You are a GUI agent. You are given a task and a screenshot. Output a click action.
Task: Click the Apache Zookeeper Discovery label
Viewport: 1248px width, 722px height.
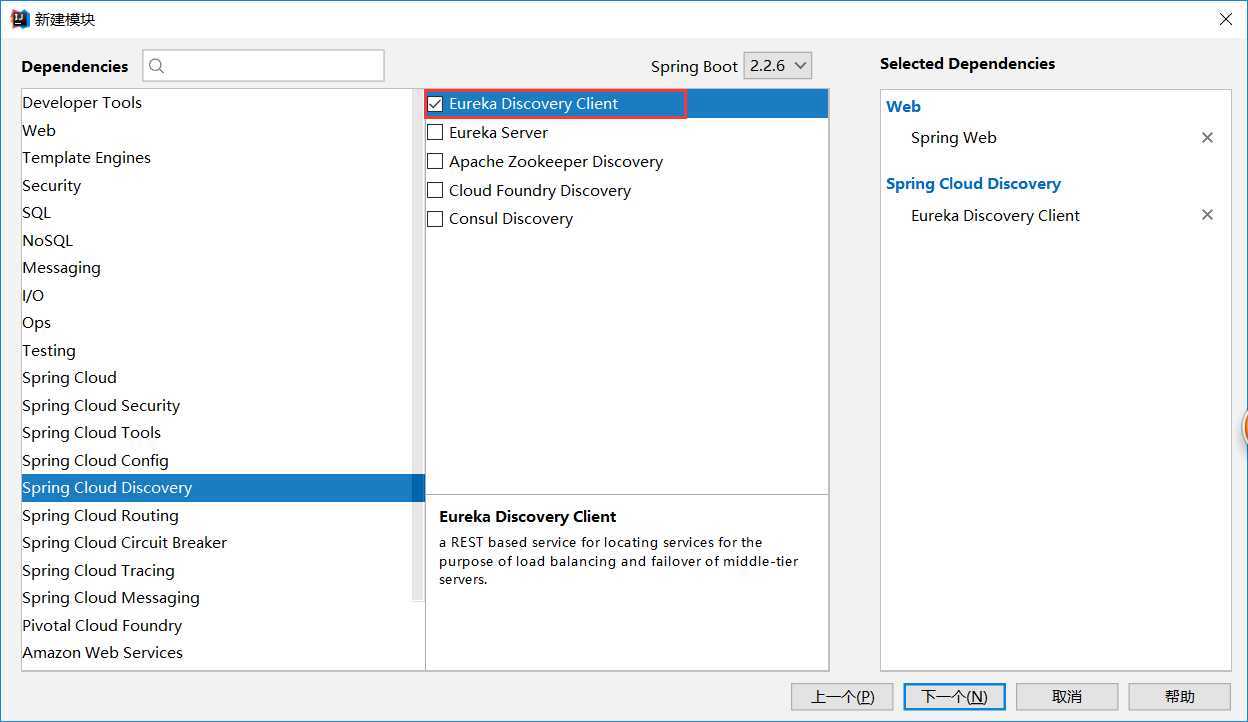pyautogui.click(x=556, y=161)
